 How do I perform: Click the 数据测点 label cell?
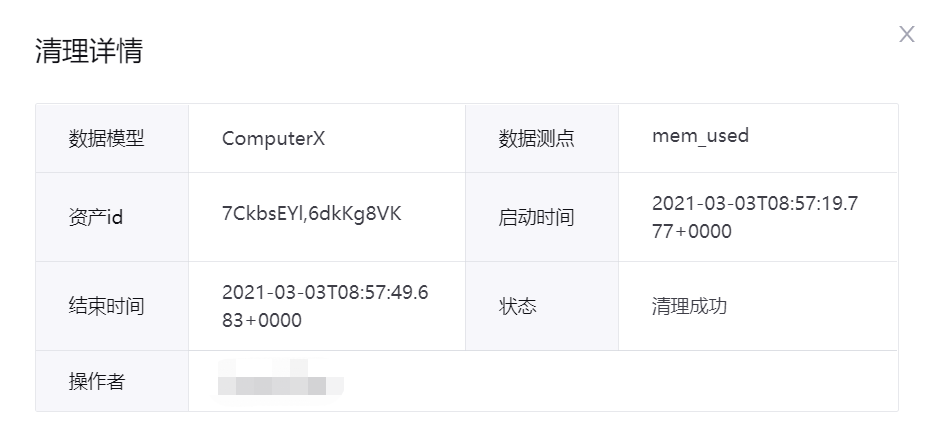click(x=537, y=139)
